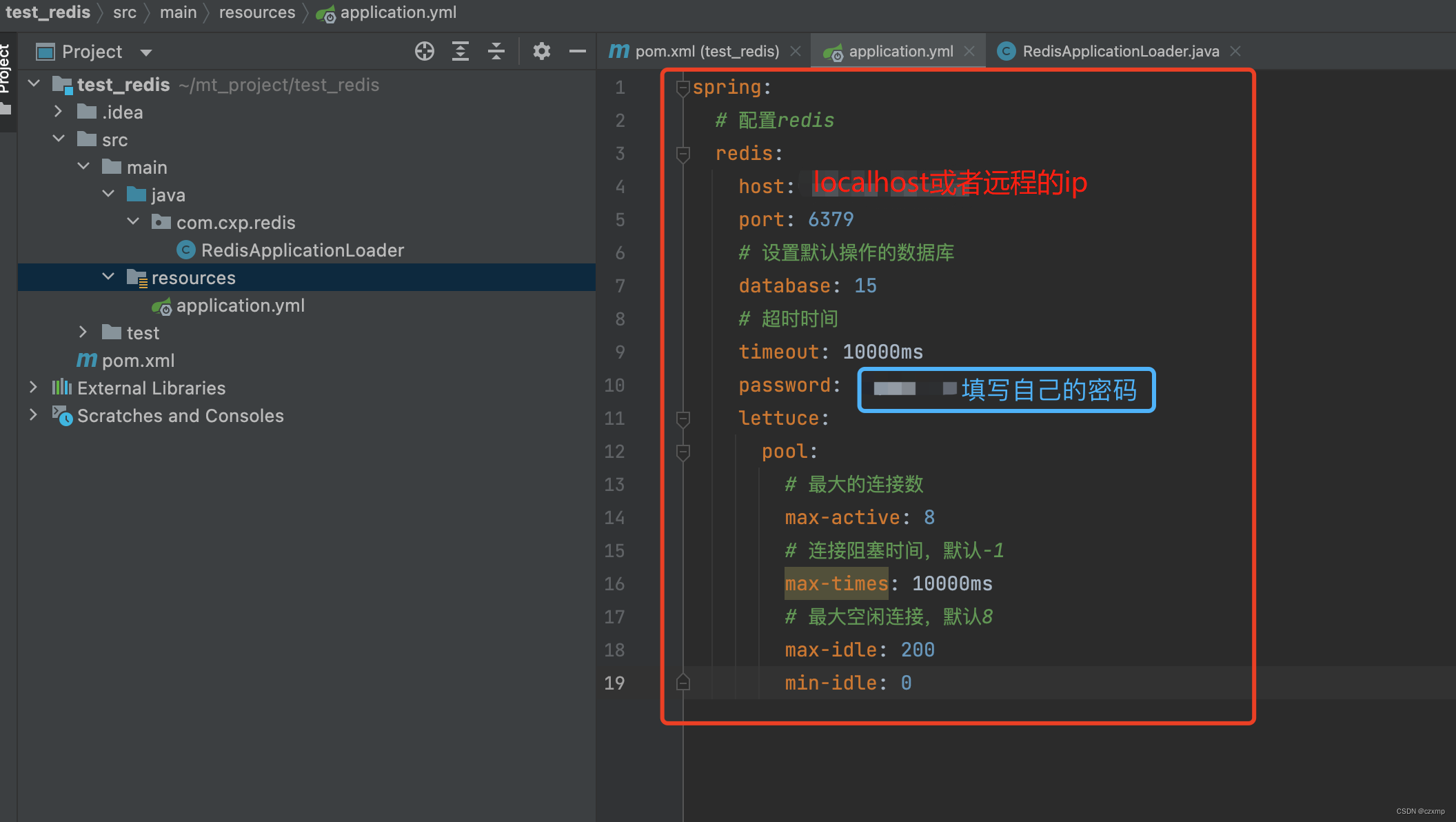Viewport: 1456px width, 822px height.
Task: Click the locate/select opened file target icon
Action: [x=425, y=51]
